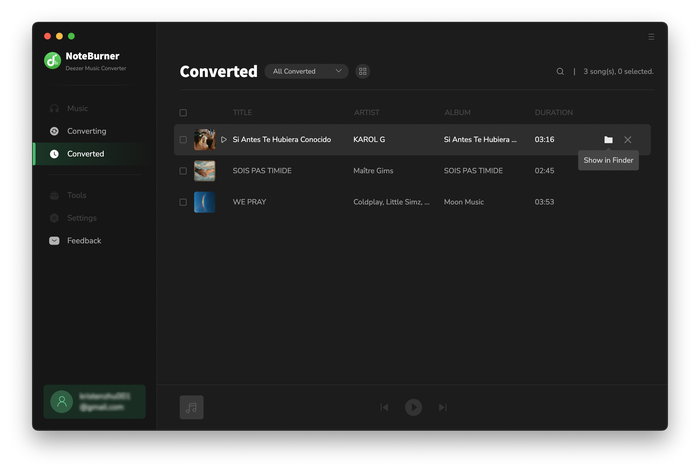The height and width of the screenshot is (473, 700).
Task: Skip to previous track button
Action: click(384, 407)
